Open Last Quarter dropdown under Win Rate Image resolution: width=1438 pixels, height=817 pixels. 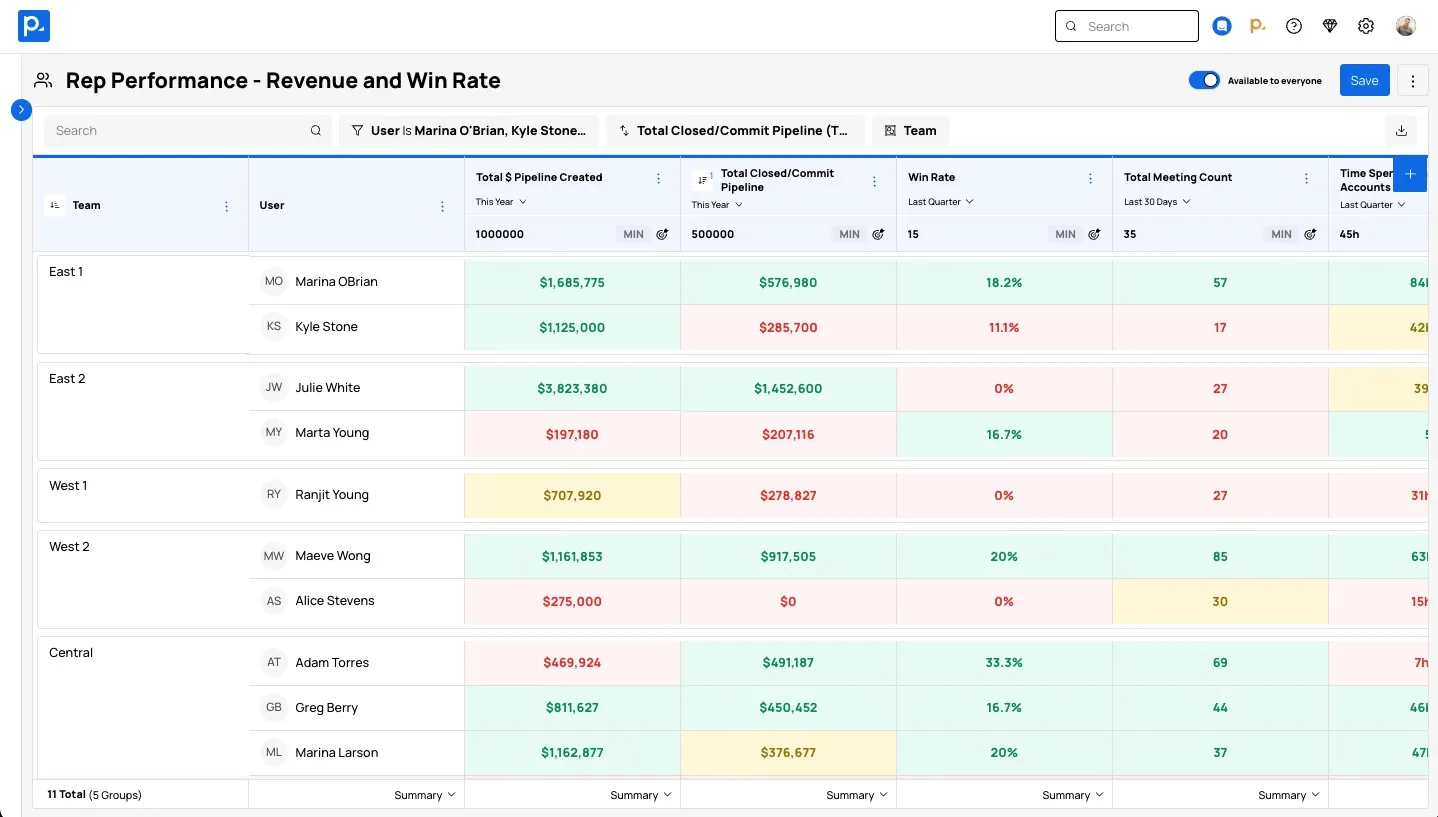940,202
